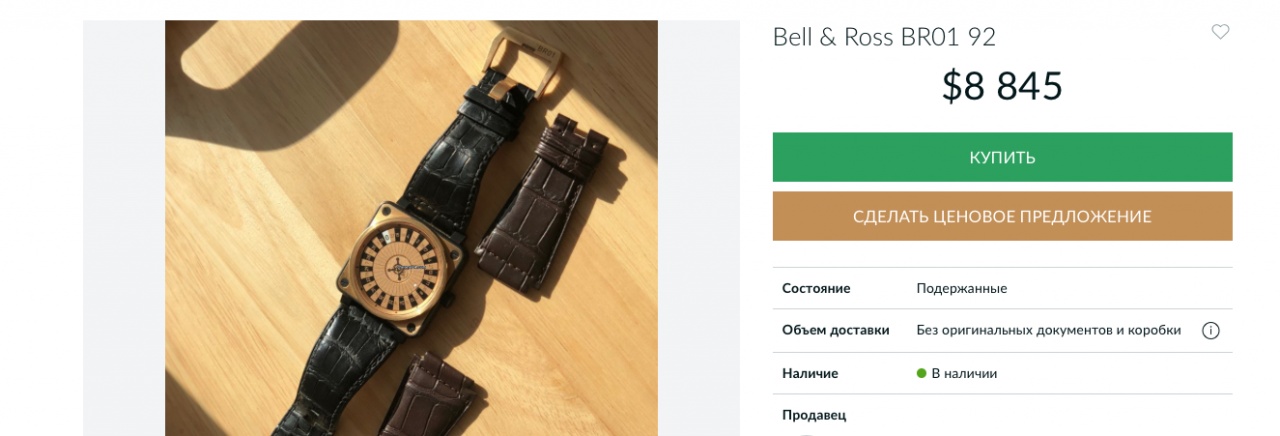Click the Состояние row label
1280x436 pixels.
pos(816,288)
